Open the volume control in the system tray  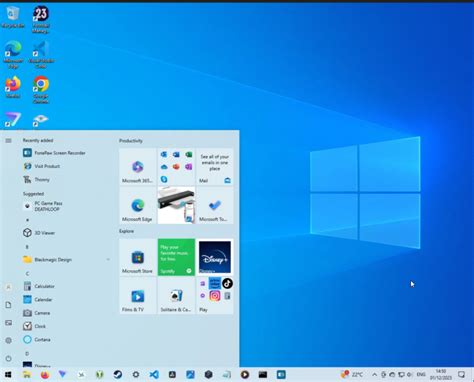410,375
